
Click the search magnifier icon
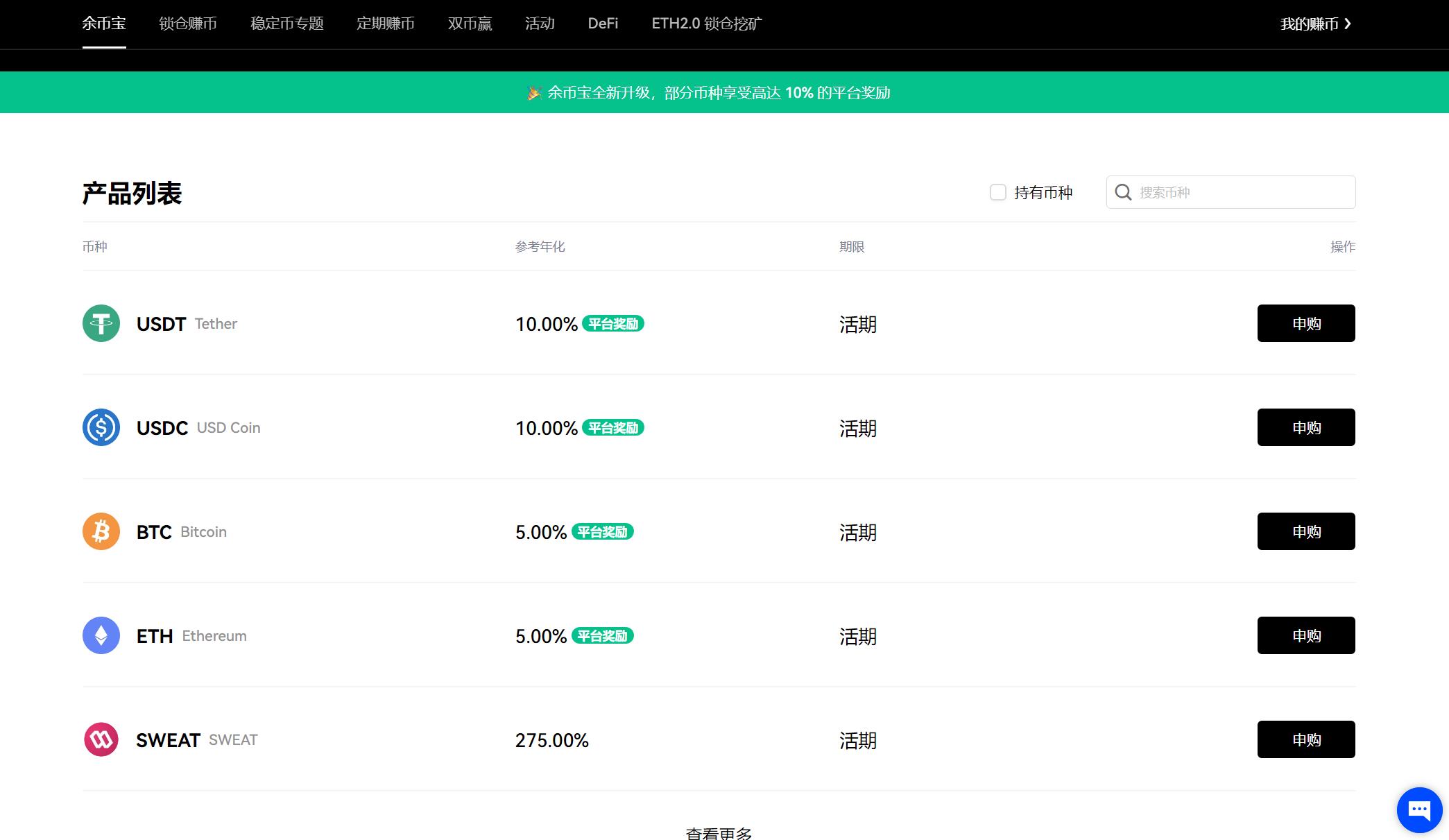[1123, 192]
